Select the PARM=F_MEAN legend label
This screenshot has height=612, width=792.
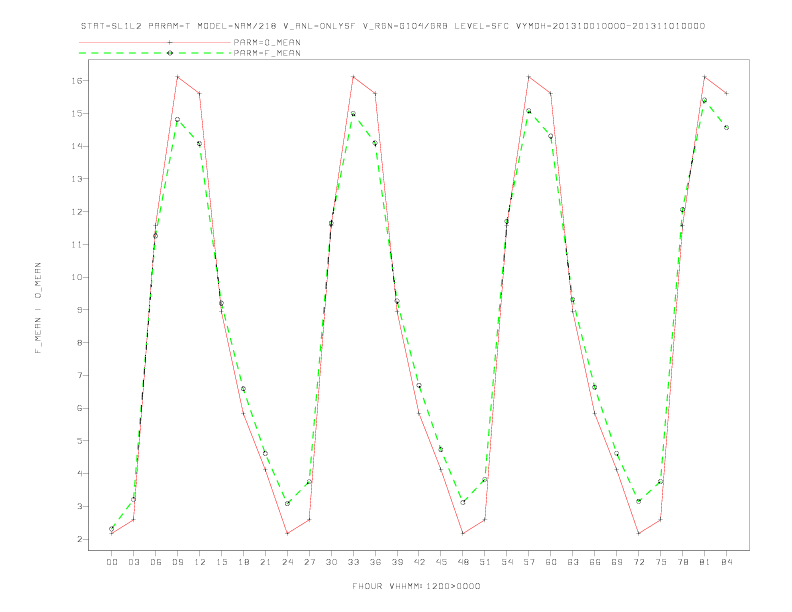click(x=267, y=53)
